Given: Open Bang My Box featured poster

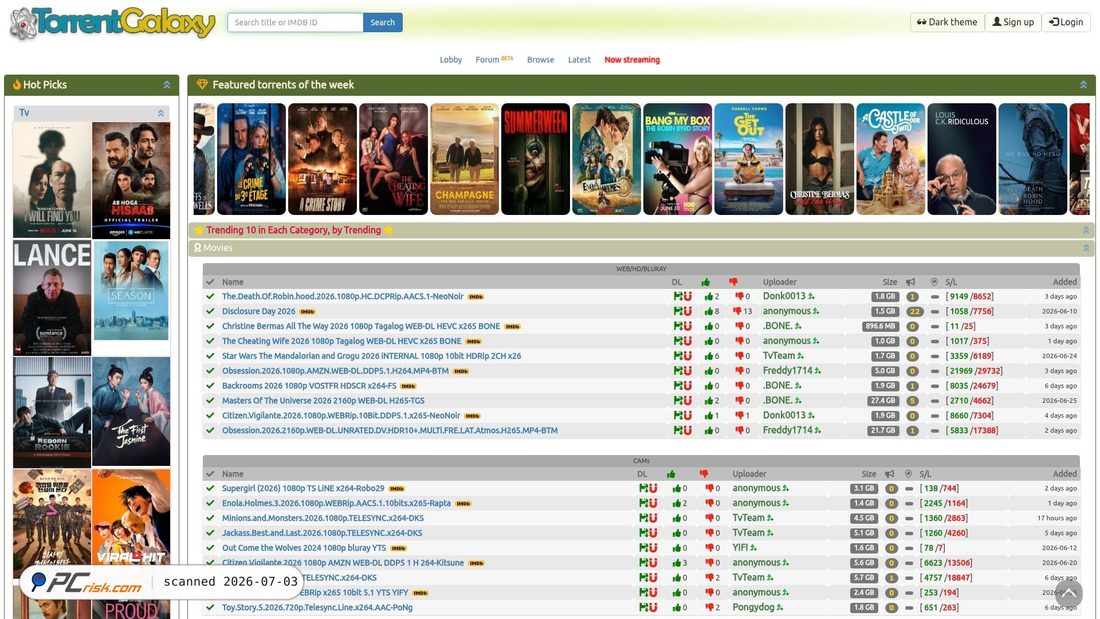Looking at the screenshot, I should (x=677, y=159).
